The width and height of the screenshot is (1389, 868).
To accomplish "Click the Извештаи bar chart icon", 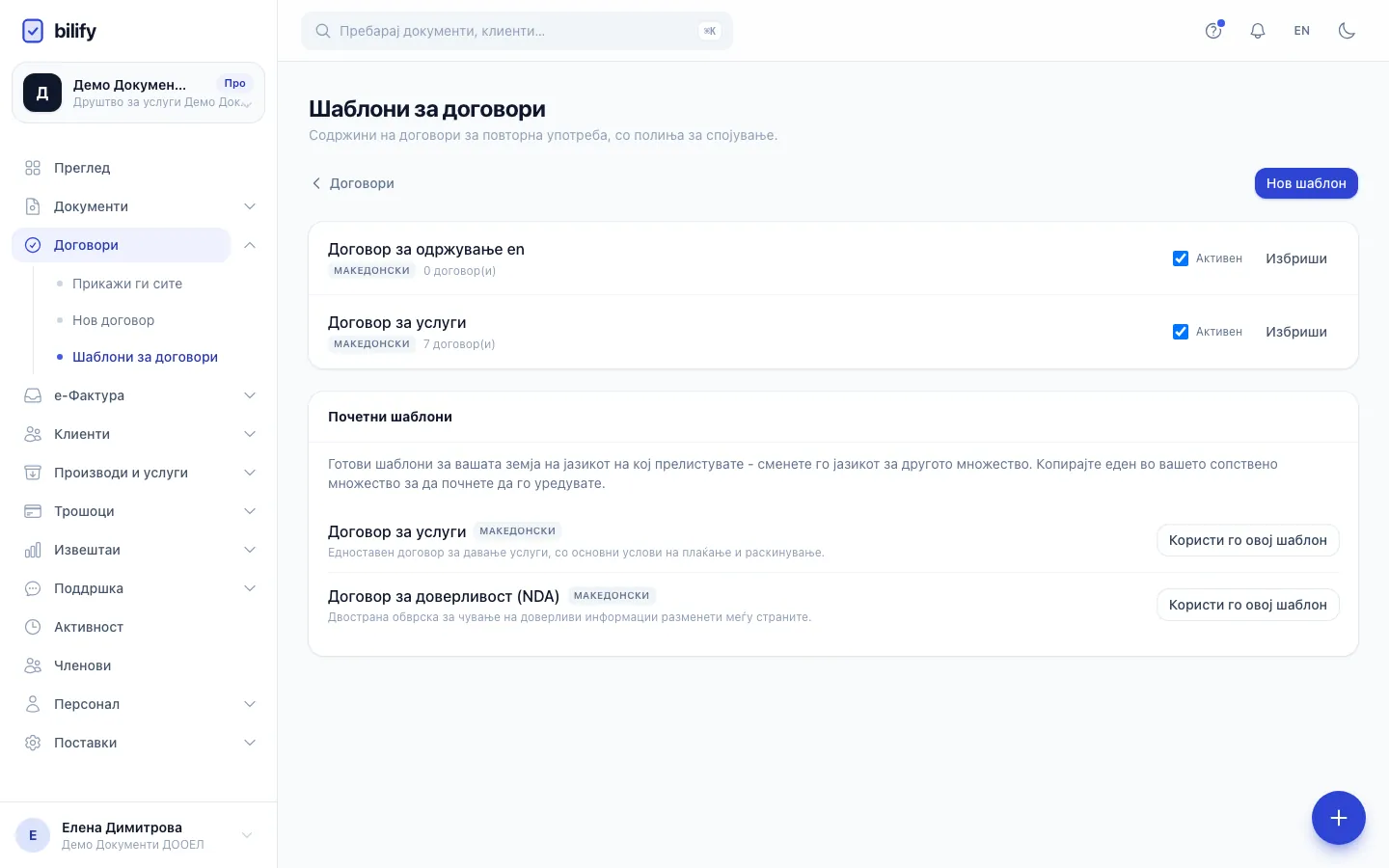I will click(33, 550).
